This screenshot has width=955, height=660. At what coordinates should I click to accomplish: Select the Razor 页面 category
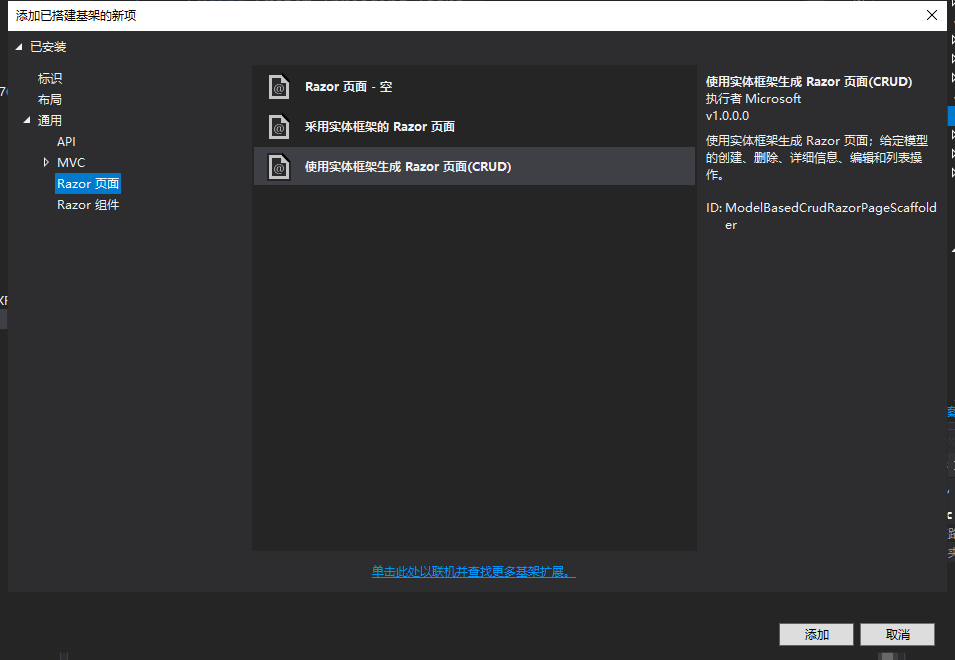coord(88,183)
